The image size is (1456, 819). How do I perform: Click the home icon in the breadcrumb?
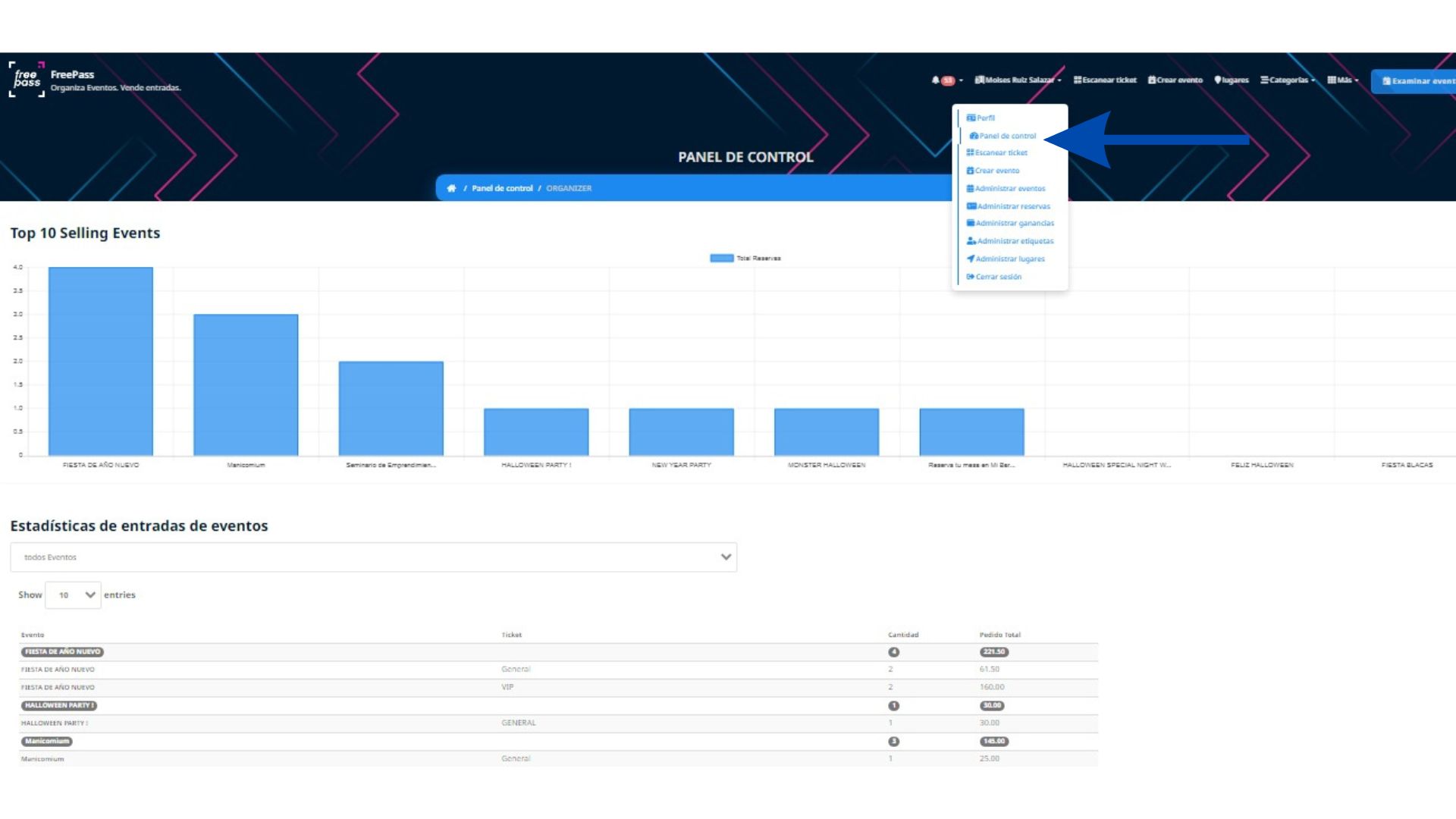point(453,187)
